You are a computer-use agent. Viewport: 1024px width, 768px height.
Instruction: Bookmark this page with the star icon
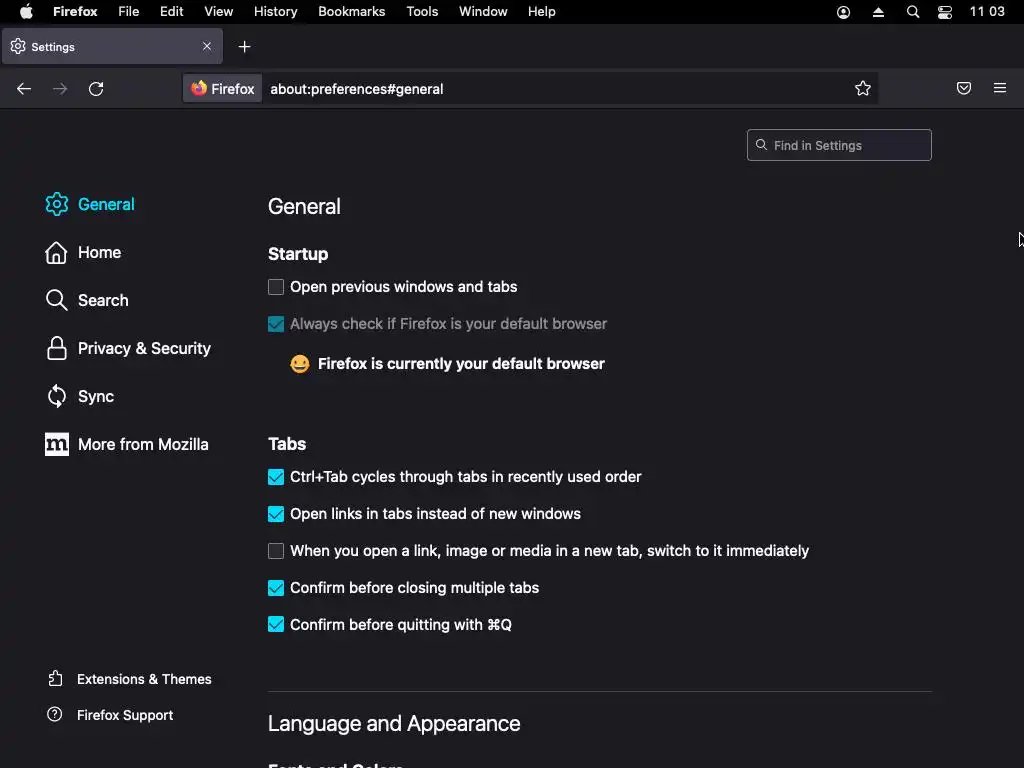point(863,89)
